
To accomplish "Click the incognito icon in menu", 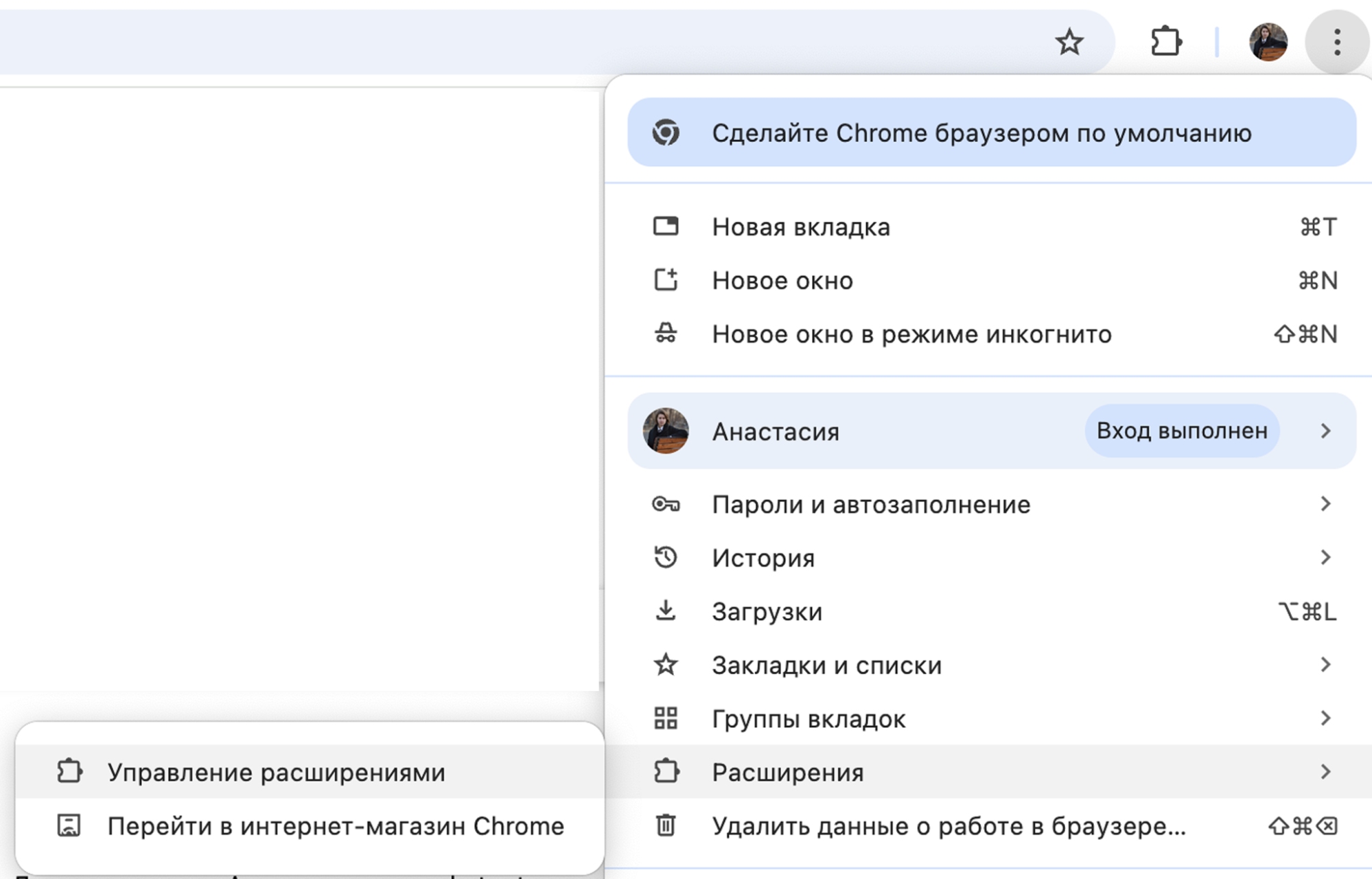I will [666, 334].
